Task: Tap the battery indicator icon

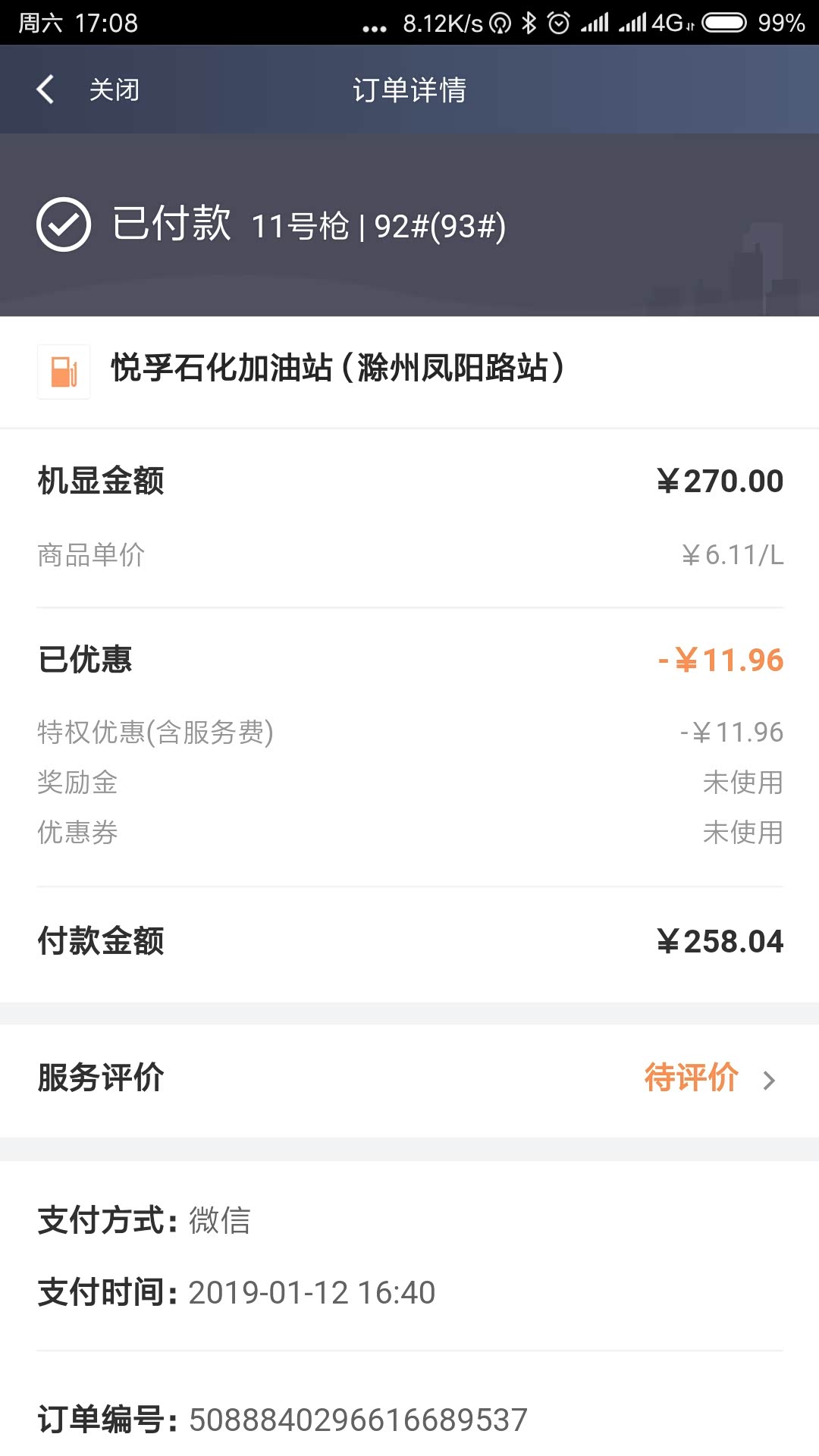Action: (x=724, y=24)
